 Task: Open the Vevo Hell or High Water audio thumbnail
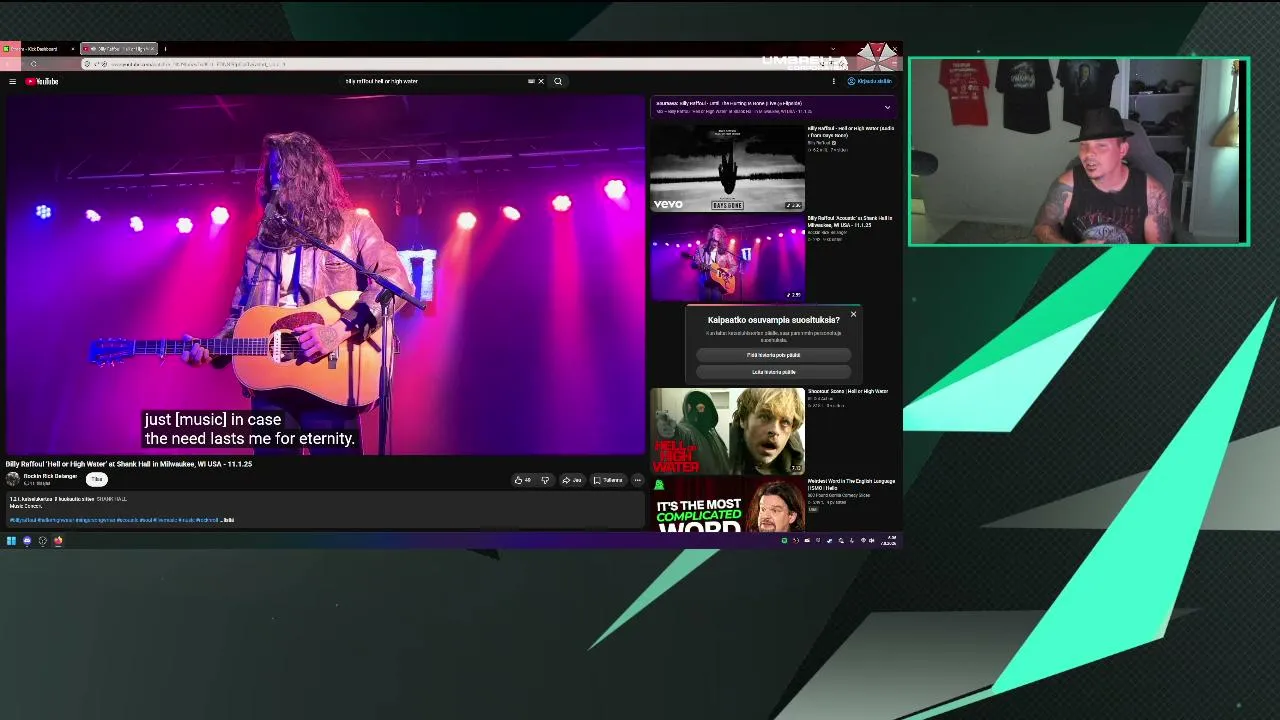tap(727, 168)
